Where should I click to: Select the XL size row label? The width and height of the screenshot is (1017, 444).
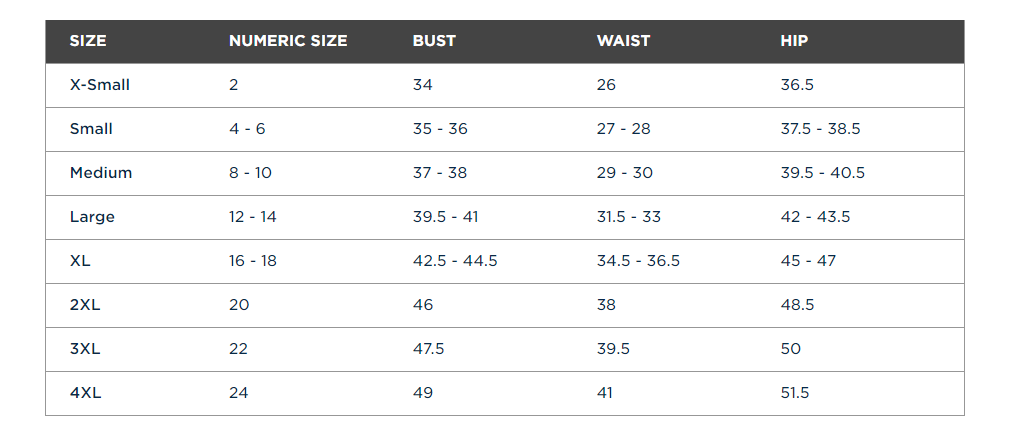[x=80, y=261]
